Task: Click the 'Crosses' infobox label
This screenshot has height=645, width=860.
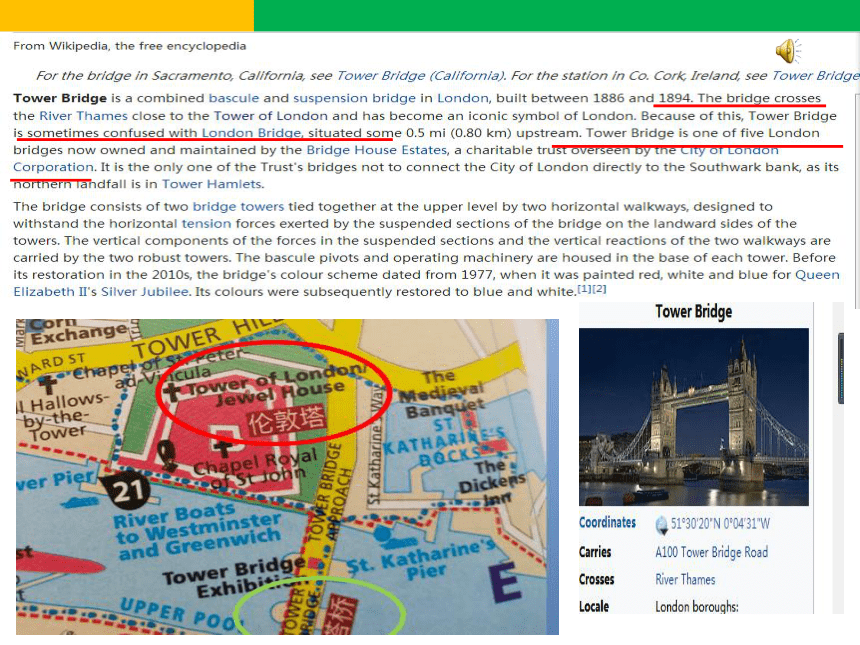Action: pyautogui.click(x=597, y=579)
